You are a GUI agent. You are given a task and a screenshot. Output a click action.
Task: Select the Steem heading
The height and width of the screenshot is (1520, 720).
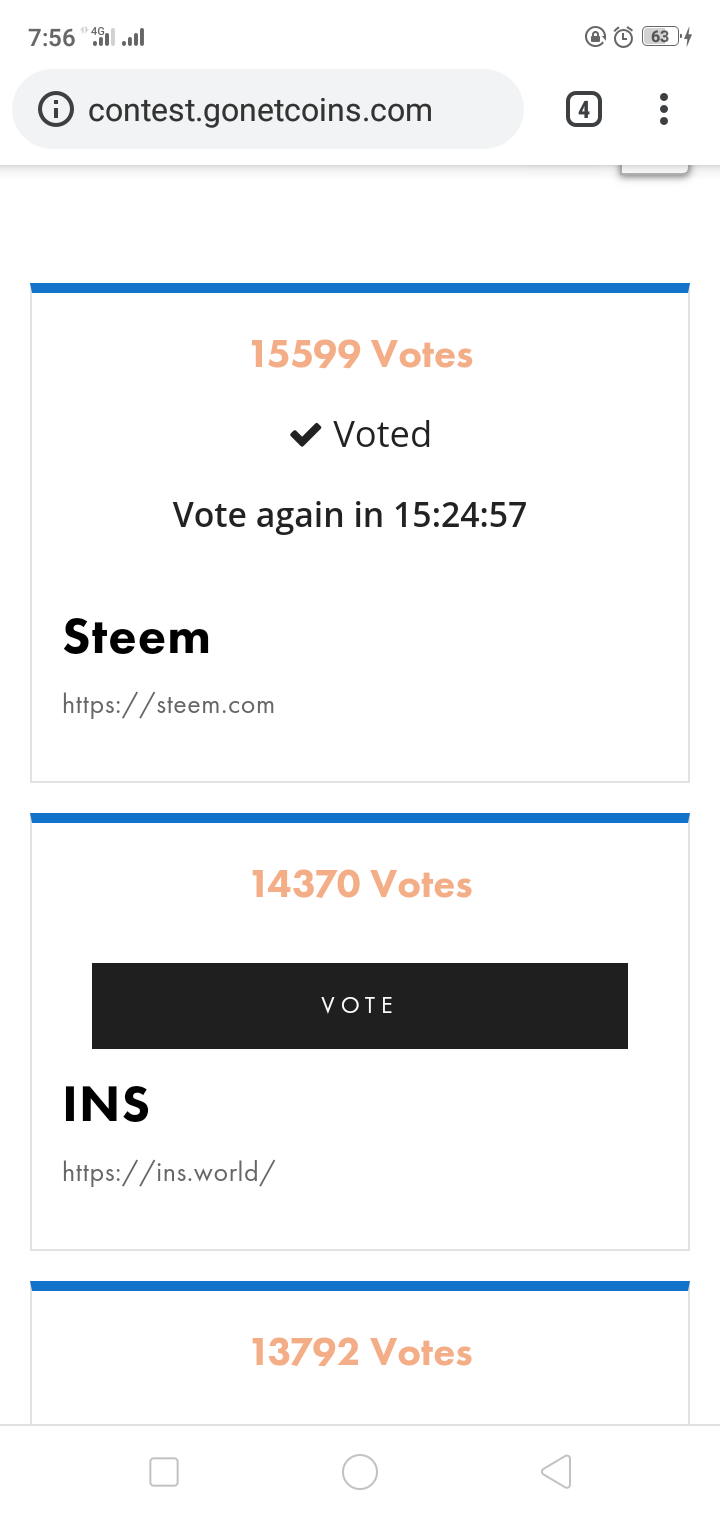[x=137, y=637]
